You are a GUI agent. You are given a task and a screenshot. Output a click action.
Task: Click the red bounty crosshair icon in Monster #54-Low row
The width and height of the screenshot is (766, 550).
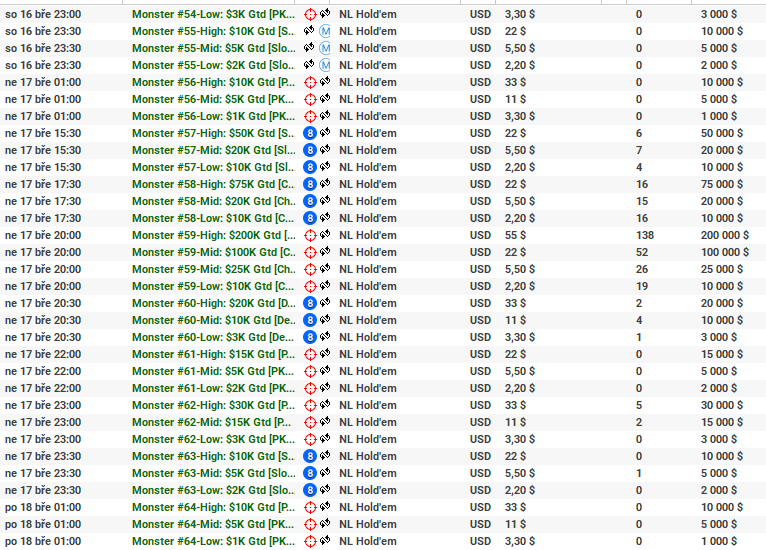click(x=310, y=15)
